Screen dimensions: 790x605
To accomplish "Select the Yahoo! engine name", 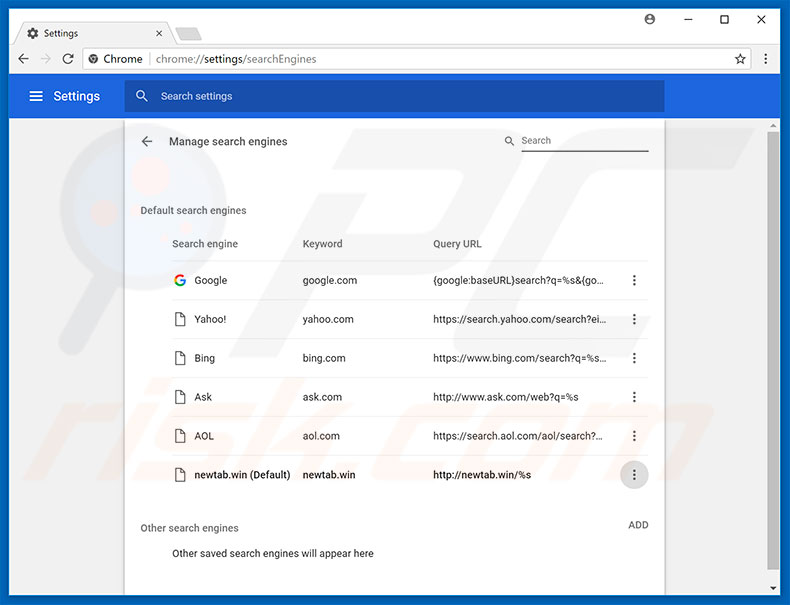I will pos(210,319).
